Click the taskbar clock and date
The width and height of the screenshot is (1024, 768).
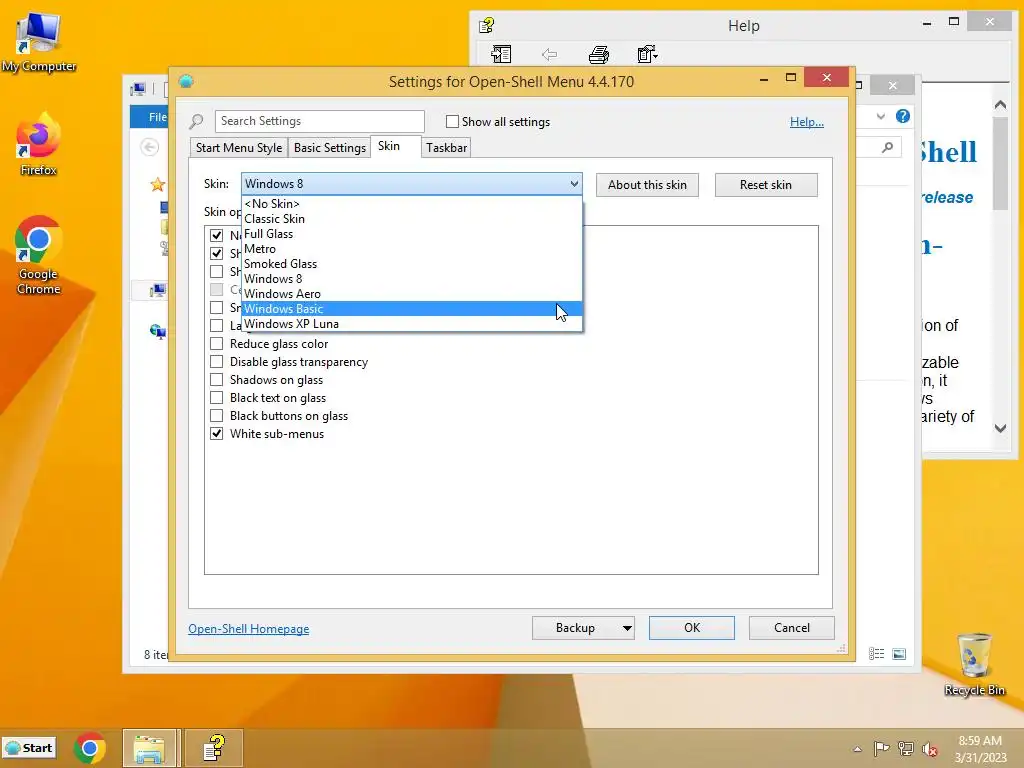point(980,749)
